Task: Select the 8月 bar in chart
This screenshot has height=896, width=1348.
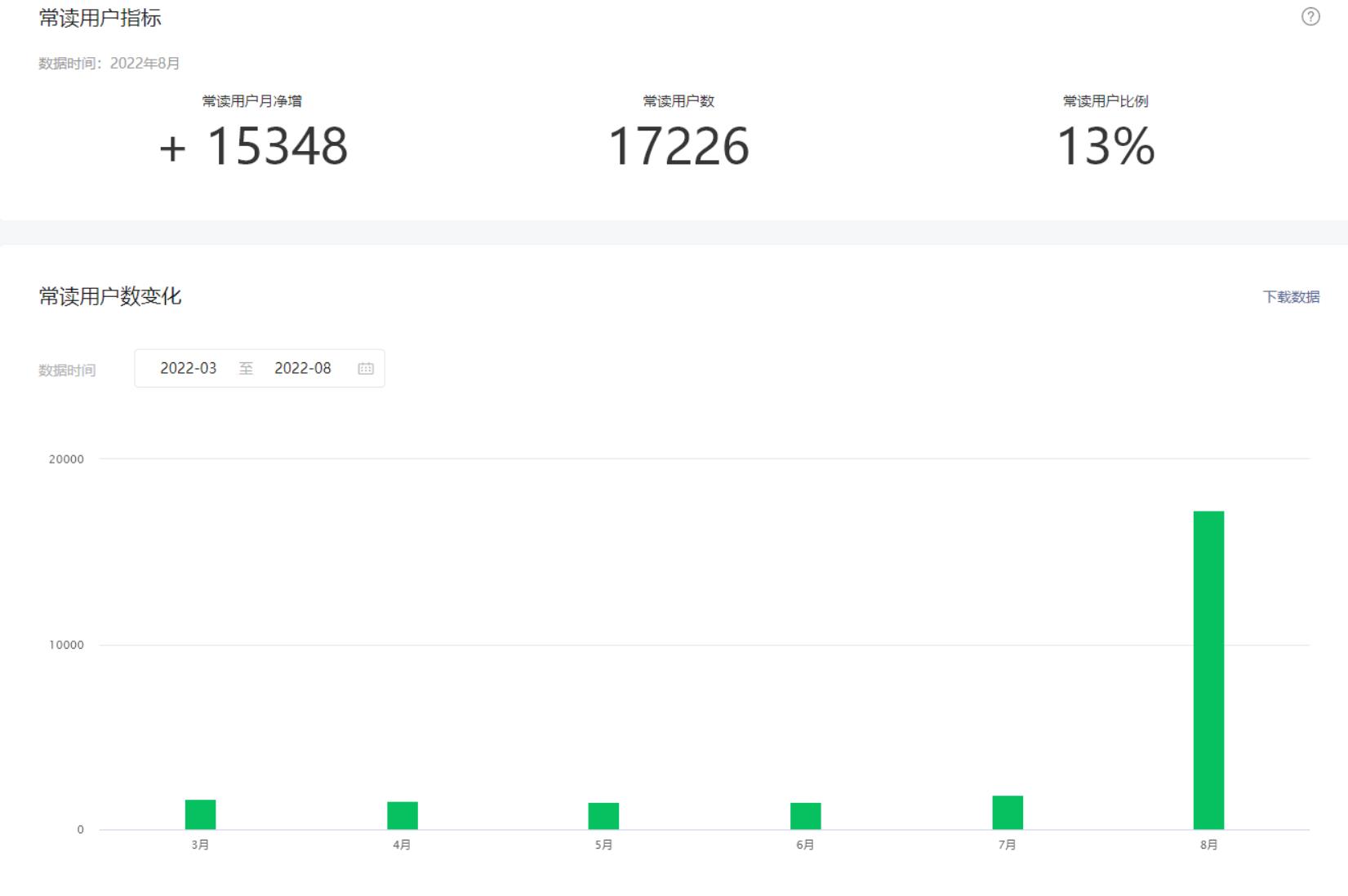Action: 1208,670
